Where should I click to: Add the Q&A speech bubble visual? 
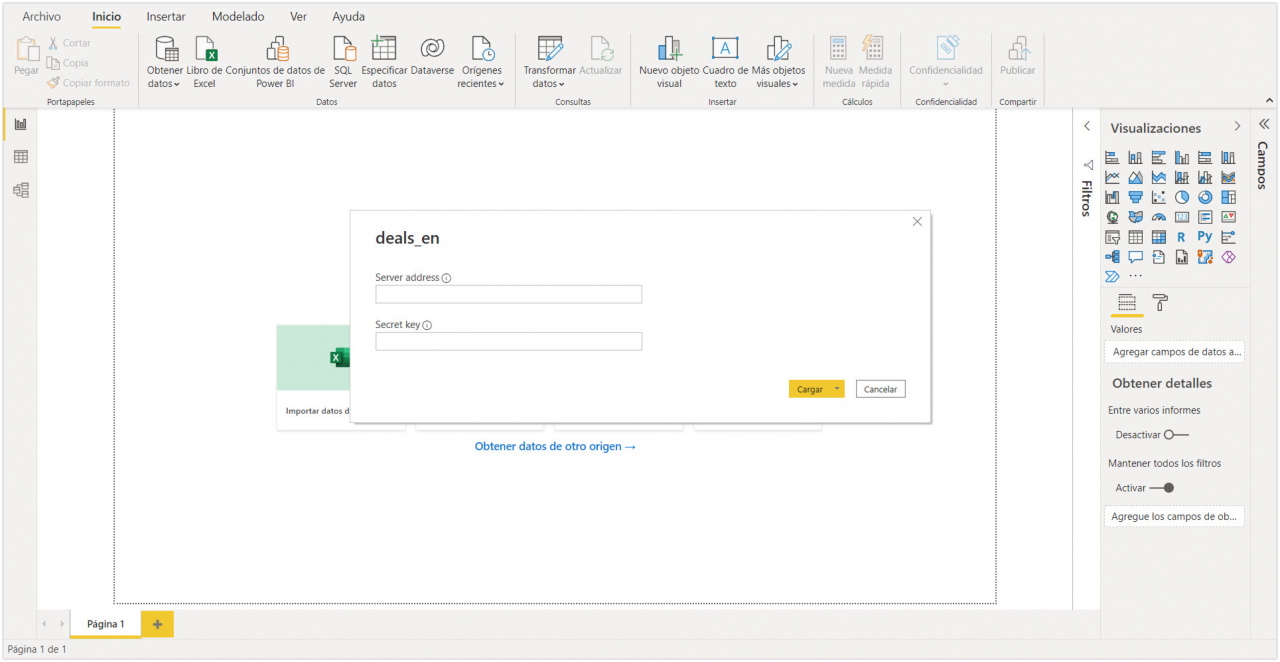point(1135,256)
